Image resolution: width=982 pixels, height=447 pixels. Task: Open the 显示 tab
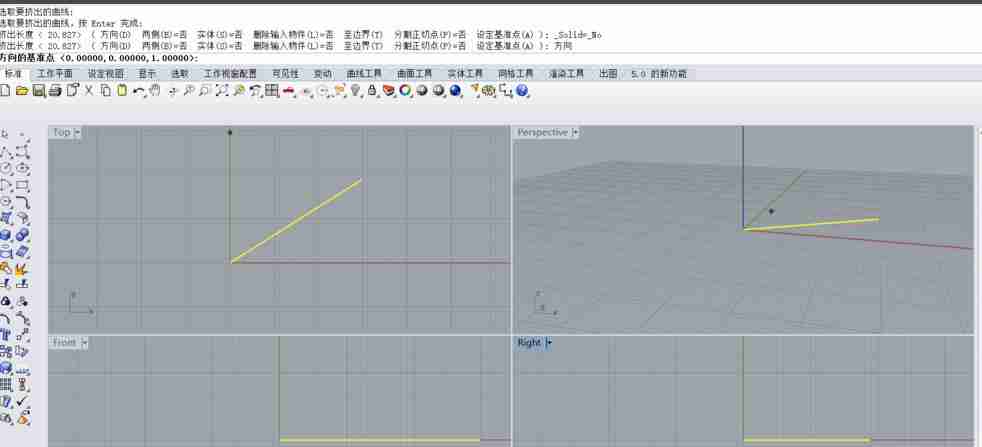click(147, 74)
